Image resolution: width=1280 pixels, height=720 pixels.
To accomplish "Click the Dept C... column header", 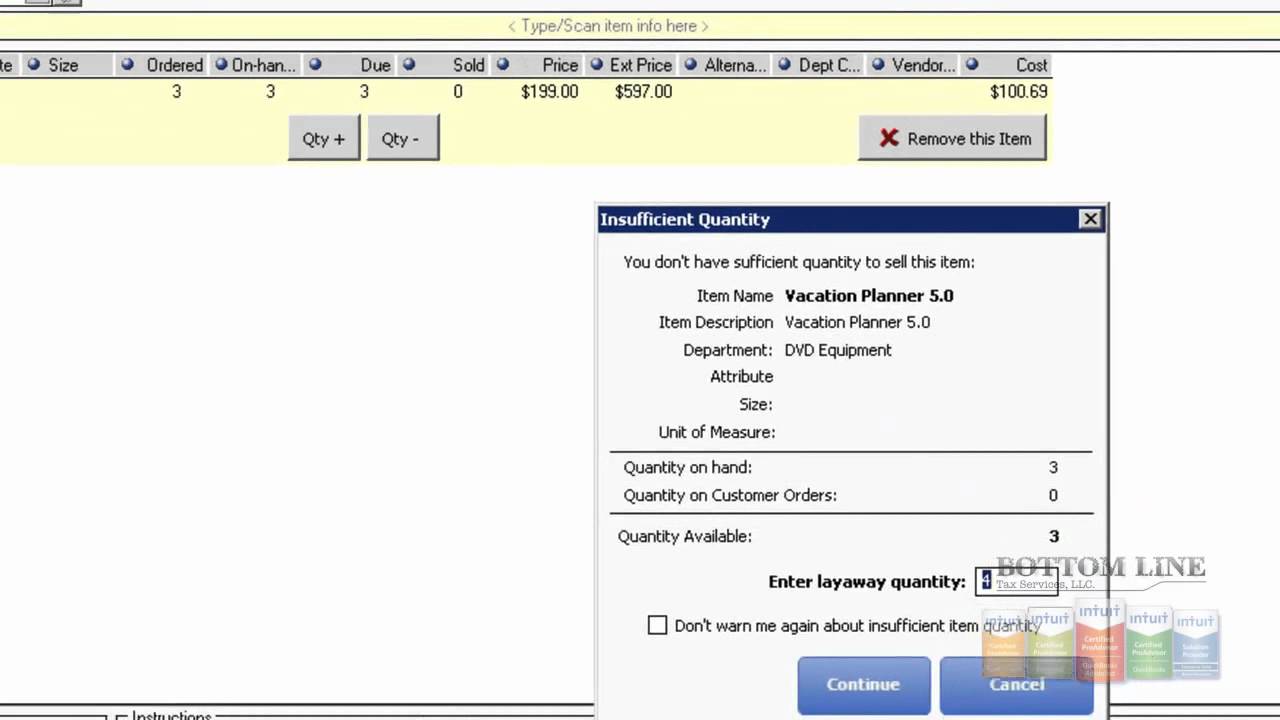I will pos(819,65).
